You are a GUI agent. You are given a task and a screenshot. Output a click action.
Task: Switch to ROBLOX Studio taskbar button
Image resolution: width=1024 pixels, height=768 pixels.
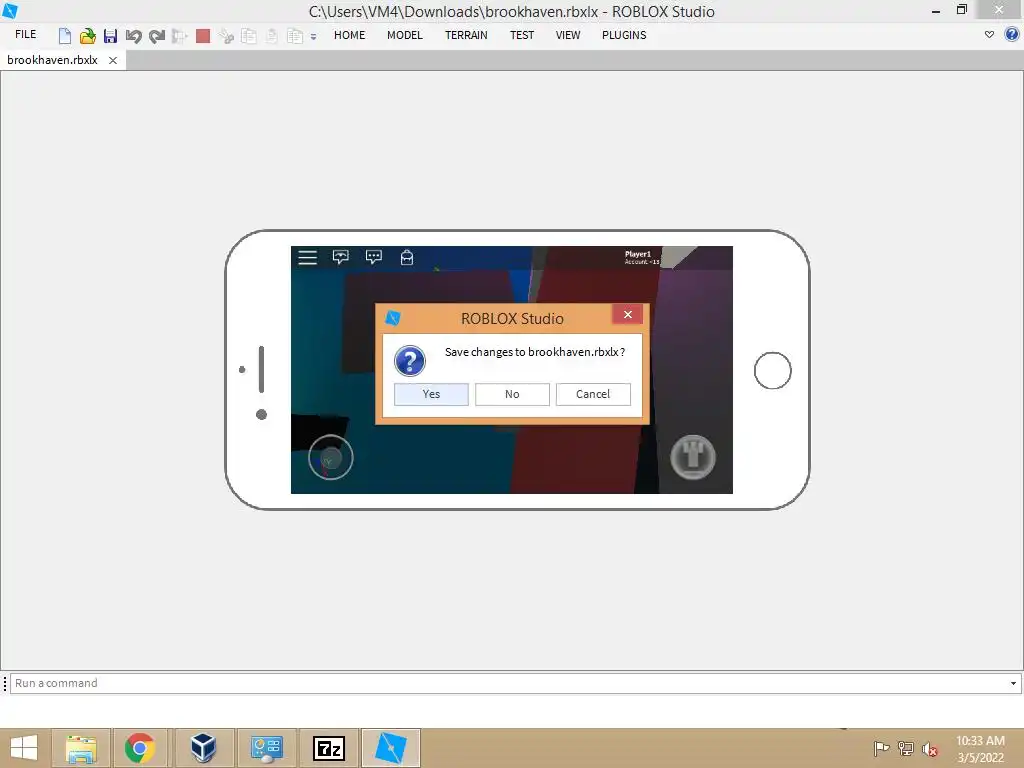[x=391, y=748]
